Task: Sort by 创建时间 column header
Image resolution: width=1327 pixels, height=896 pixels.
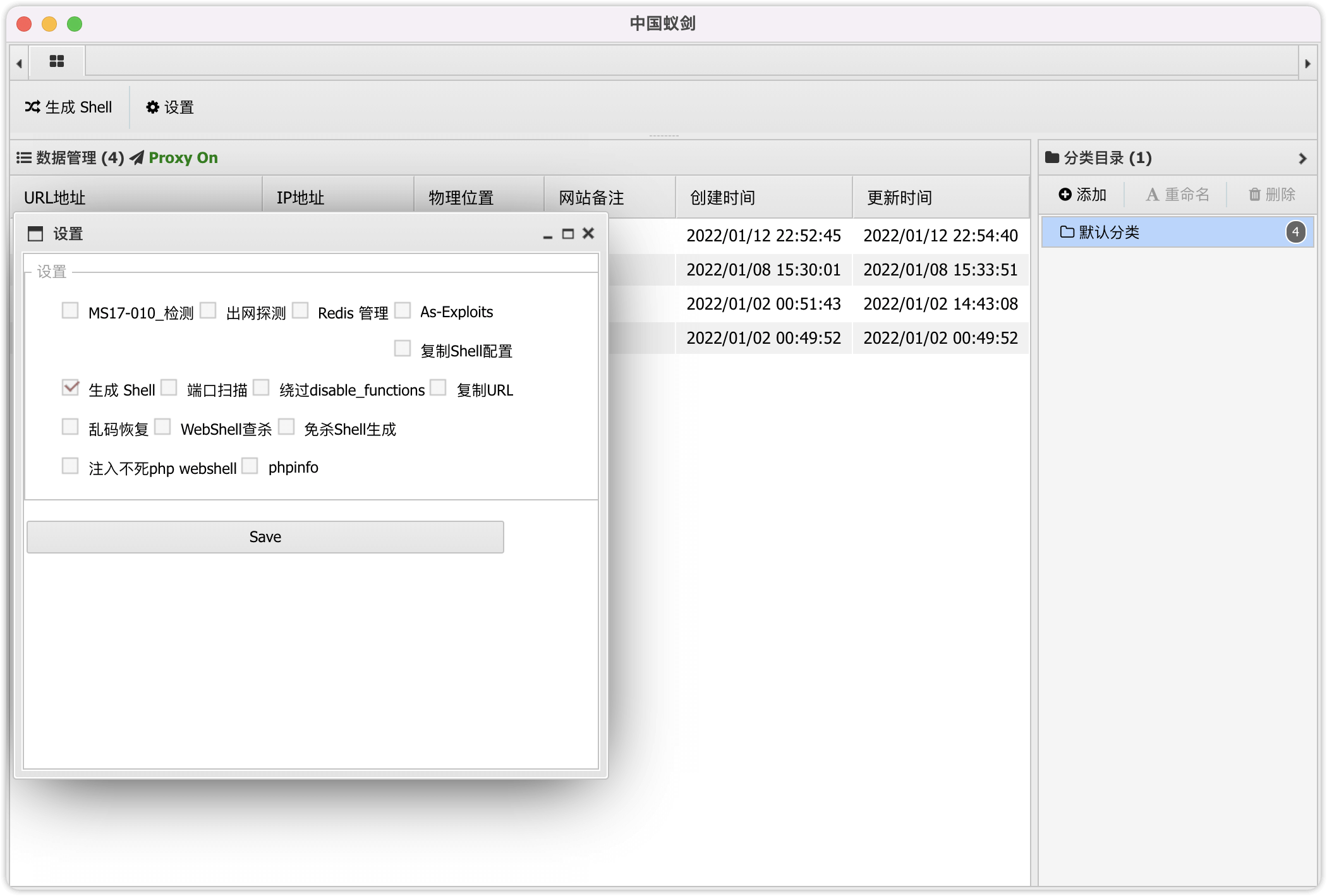Action: (723, 198)
